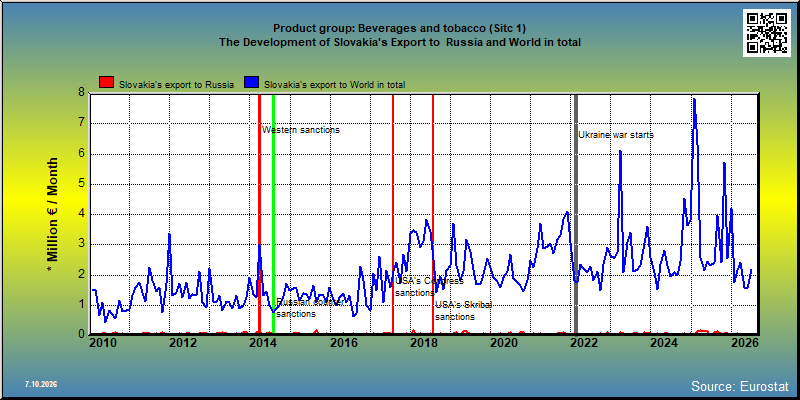Viewport: 800px width, 400px height.
Task: Click the y-axis value 2
Action: tap(81, 275)
